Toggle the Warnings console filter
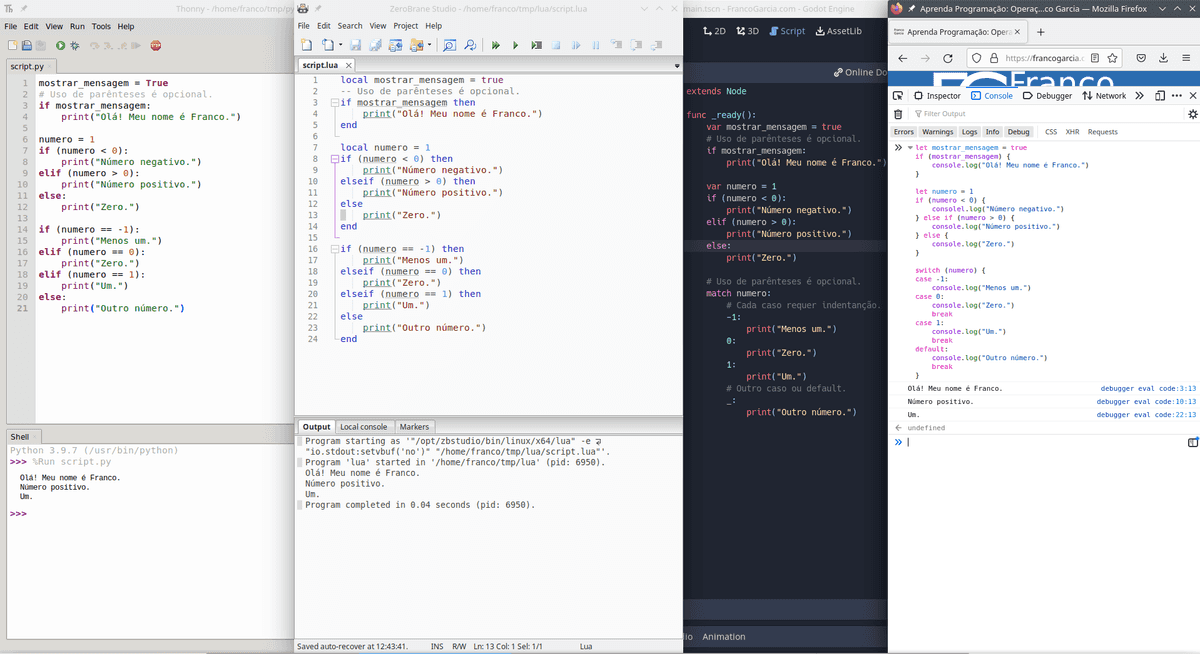 (937, 132)
